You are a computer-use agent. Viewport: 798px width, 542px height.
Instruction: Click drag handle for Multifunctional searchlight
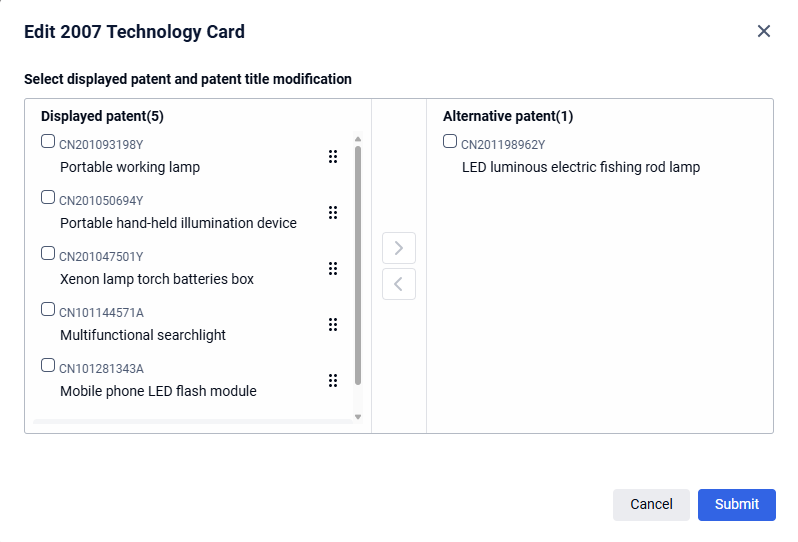coord(333,325)
